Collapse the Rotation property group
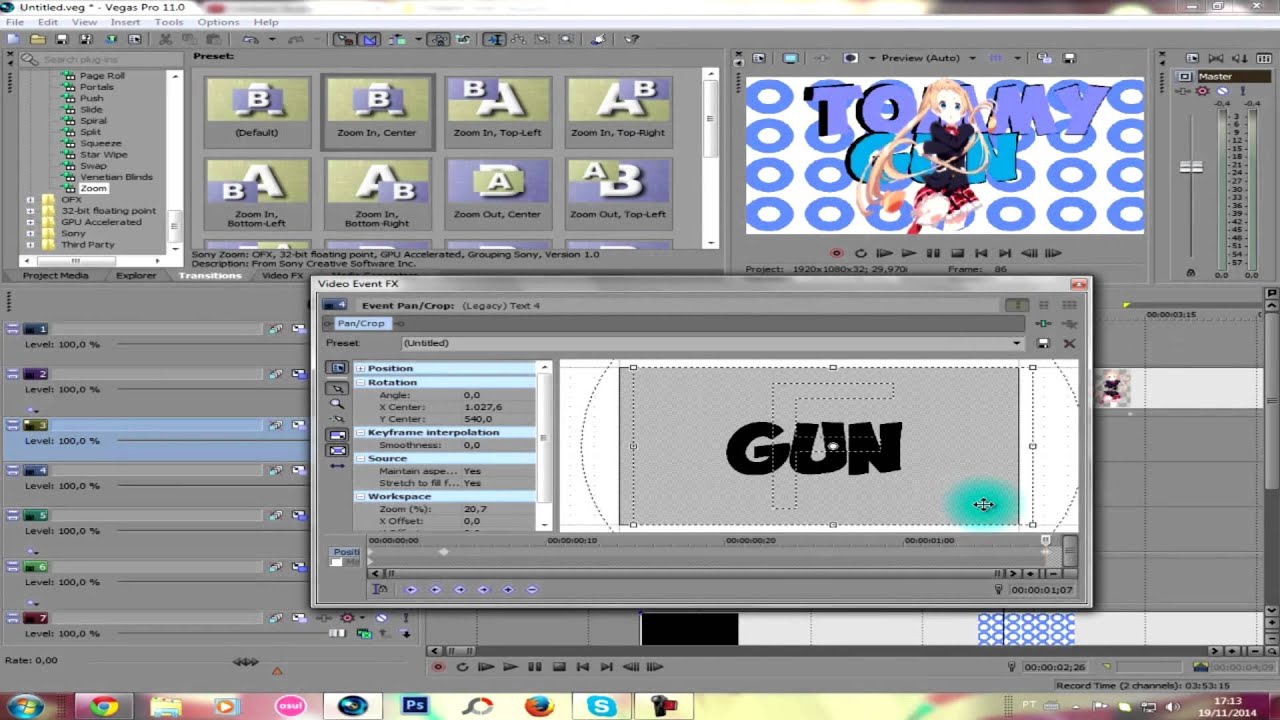This screenshot has width=1280, height=720. point(360,382)
